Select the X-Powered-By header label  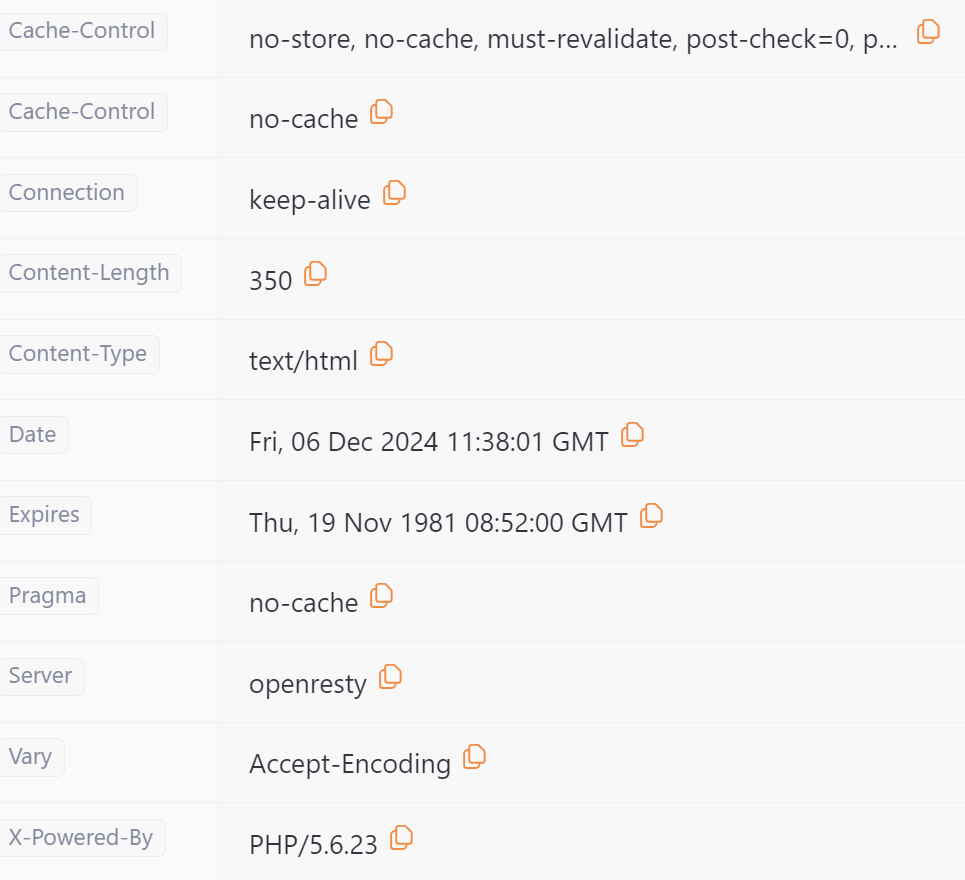(x=81, y=838)
